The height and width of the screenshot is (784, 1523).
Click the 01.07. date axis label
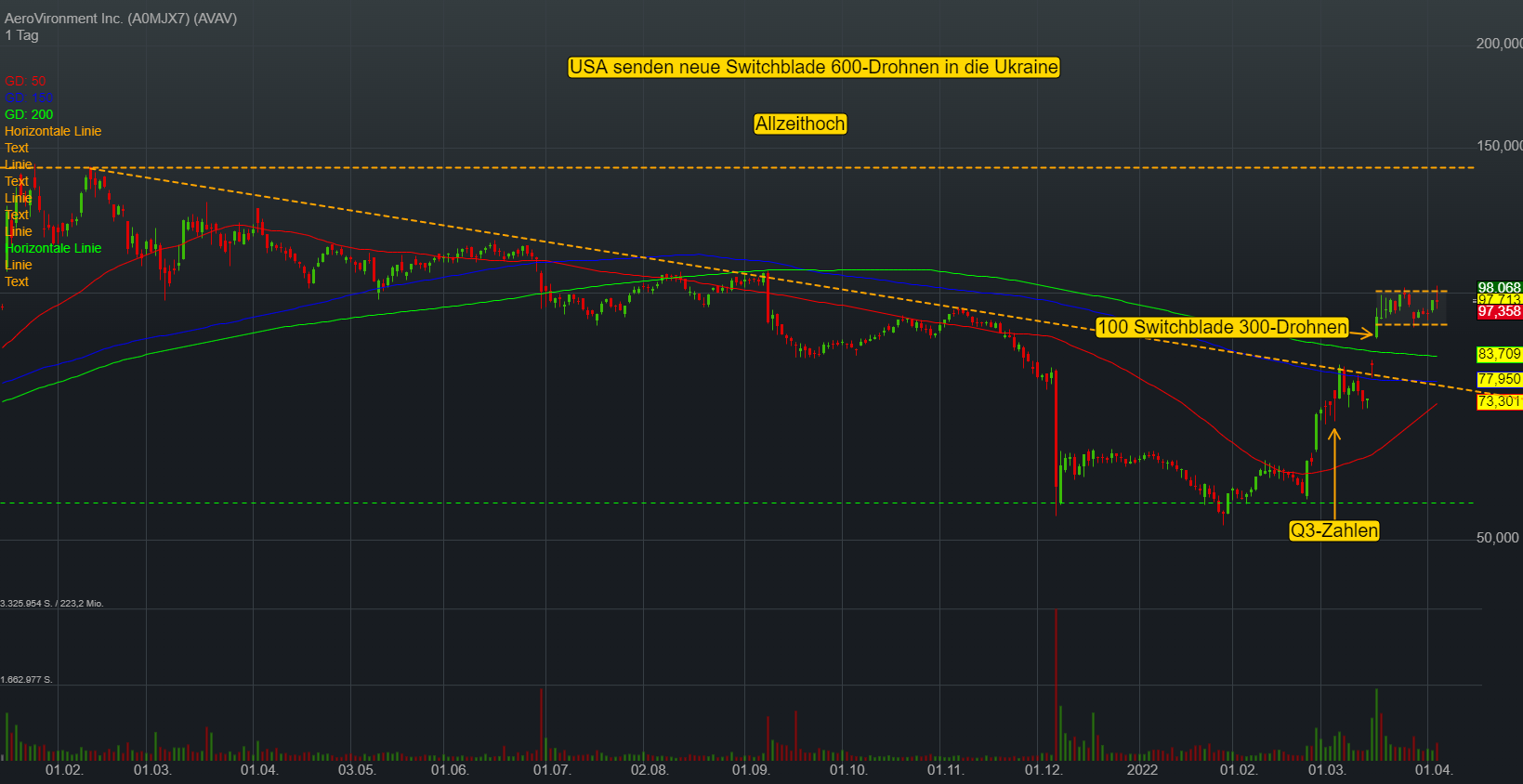coord(552,770)
